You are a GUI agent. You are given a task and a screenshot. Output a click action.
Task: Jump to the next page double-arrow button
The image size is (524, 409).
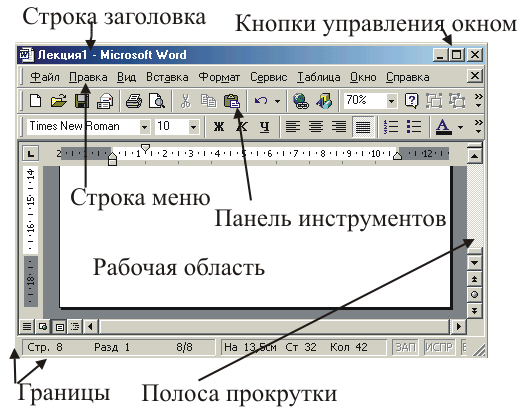475,311
